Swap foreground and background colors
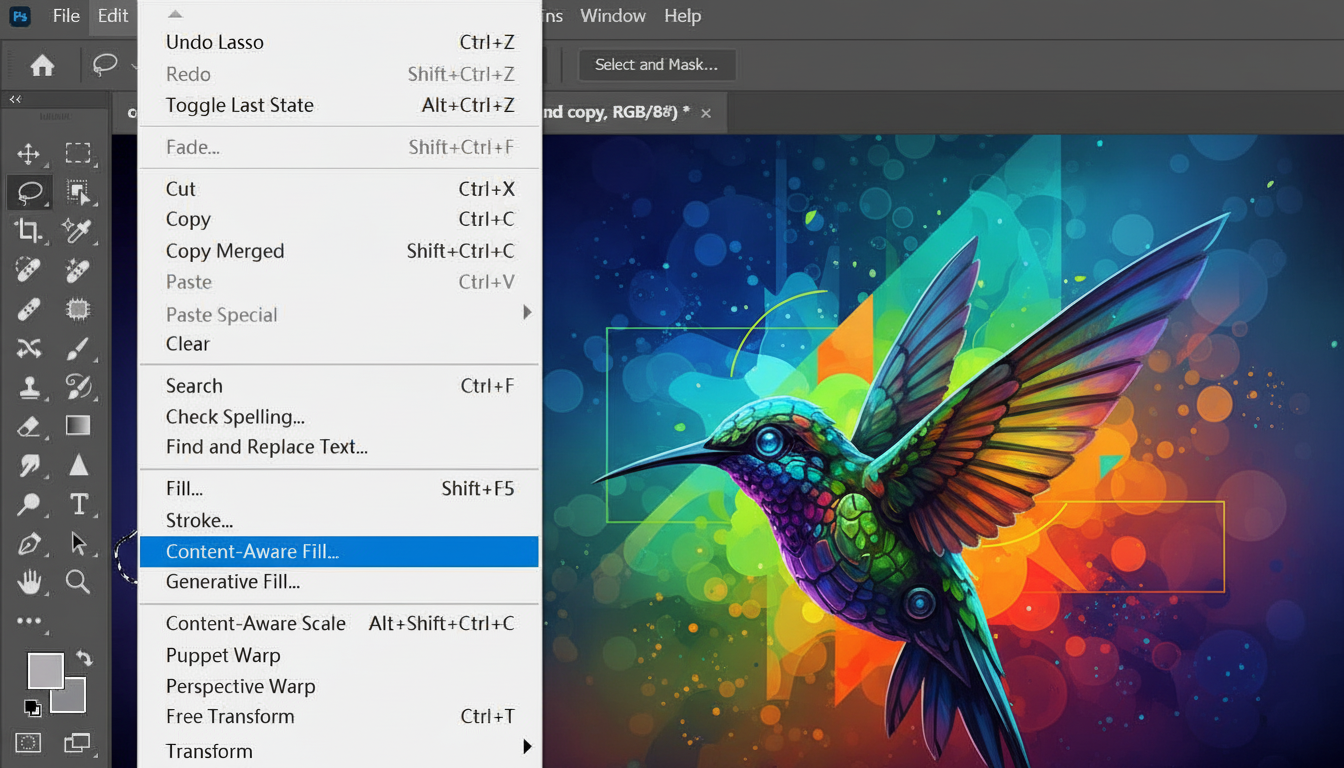 click(84, 658)
